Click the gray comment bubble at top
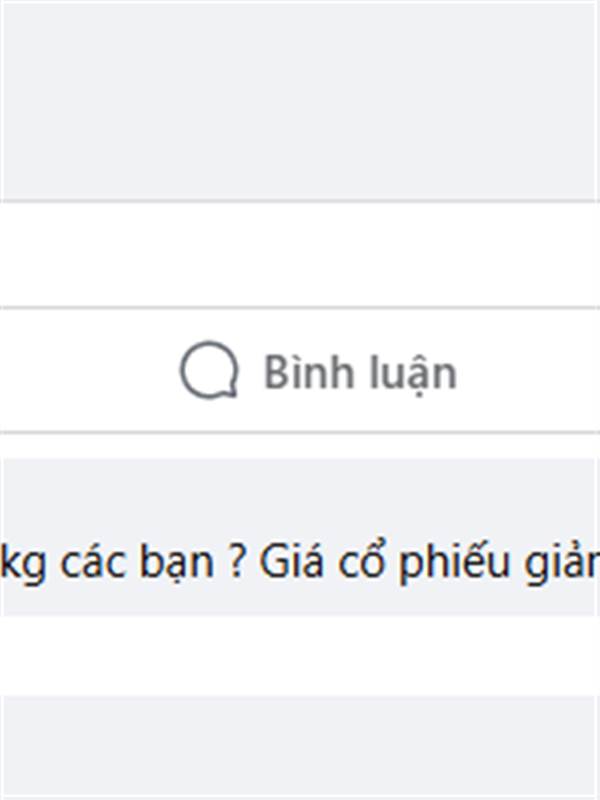The image size is (600, 800). (x=300, y=101)
